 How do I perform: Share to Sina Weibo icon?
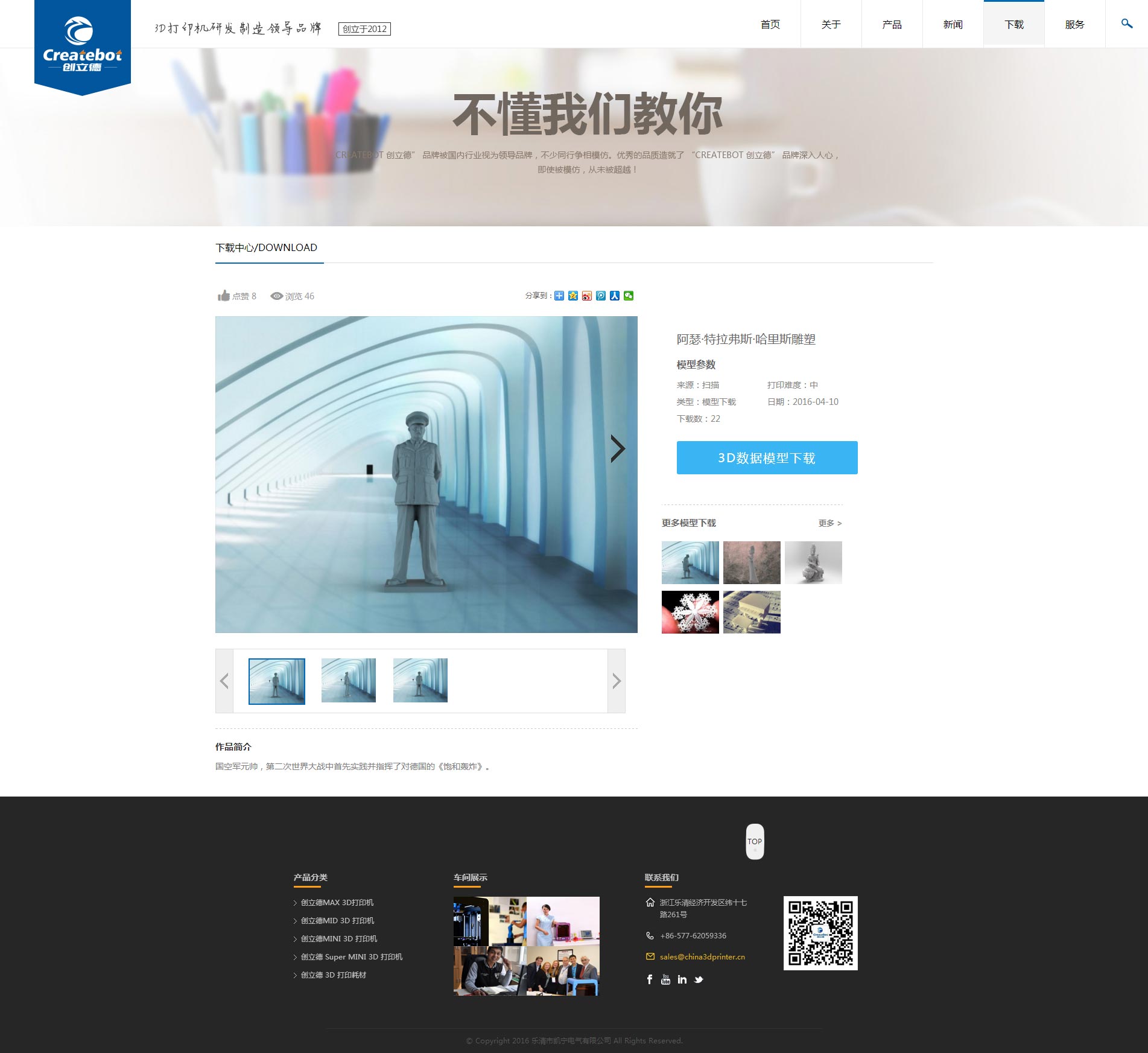coord(587,296)
